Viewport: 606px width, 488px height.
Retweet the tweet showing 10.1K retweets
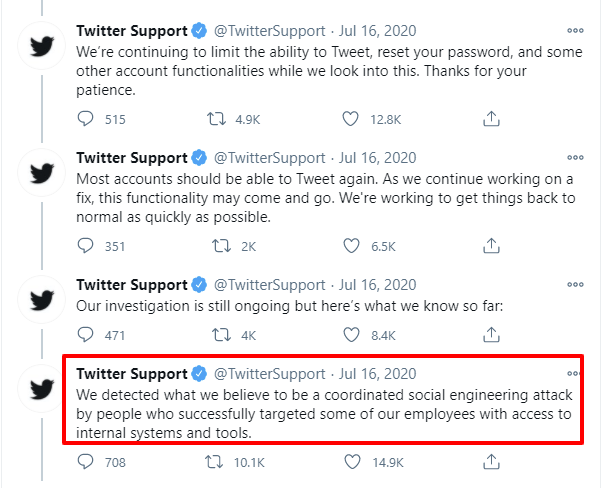pyautogui.click(x=214, y=462)
